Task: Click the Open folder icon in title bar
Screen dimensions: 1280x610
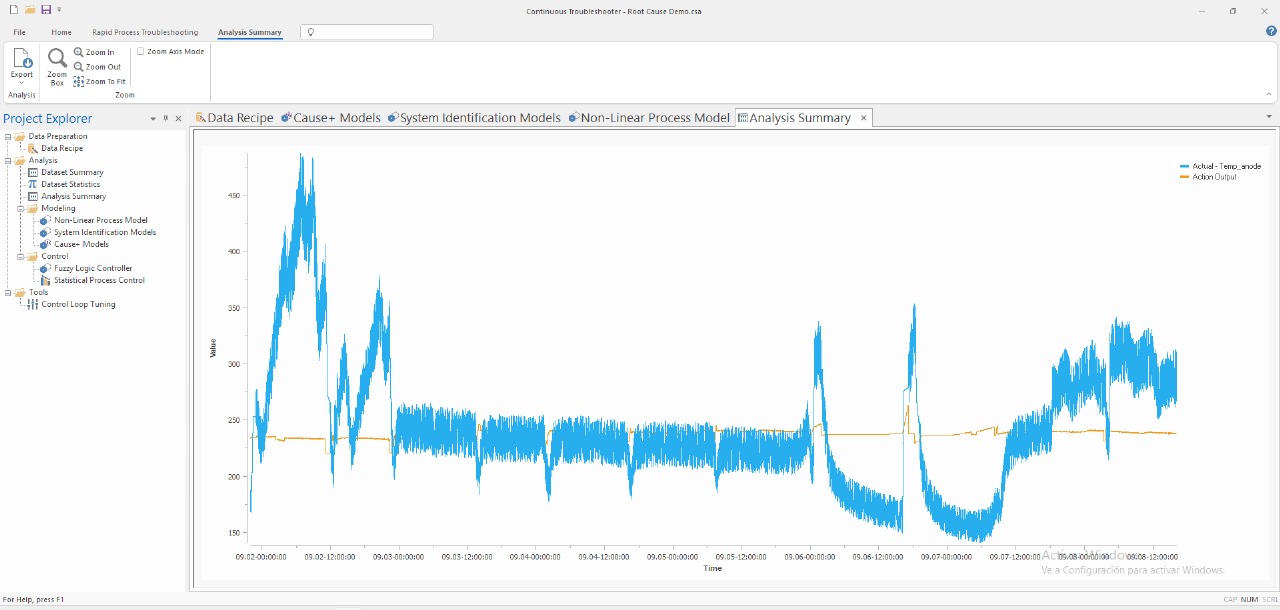Action: click(x=30, y=10)
